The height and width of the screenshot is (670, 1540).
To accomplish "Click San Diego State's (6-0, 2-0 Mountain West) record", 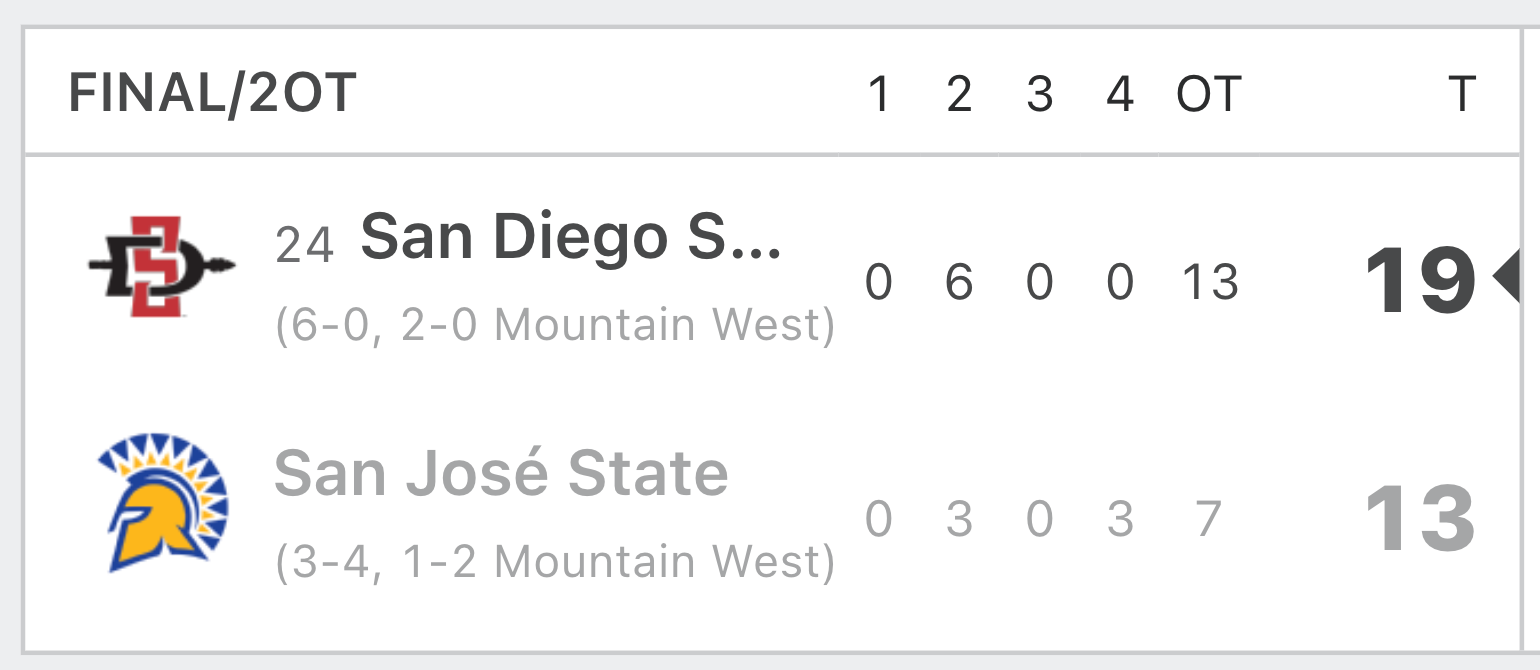I will pyautogui.click(x=555, y=326).
